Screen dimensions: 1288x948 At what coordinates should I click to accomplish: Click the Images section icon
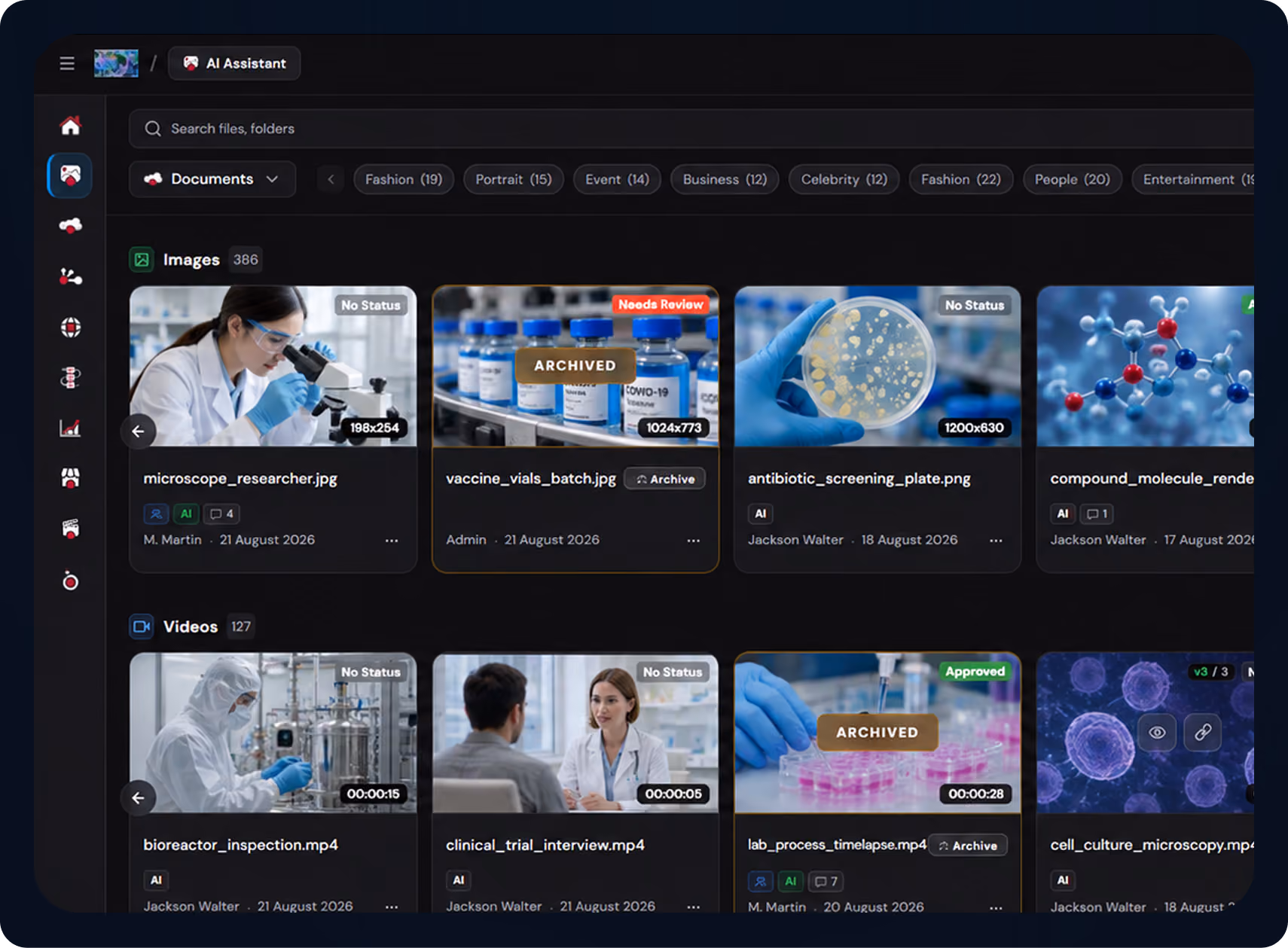142,260
